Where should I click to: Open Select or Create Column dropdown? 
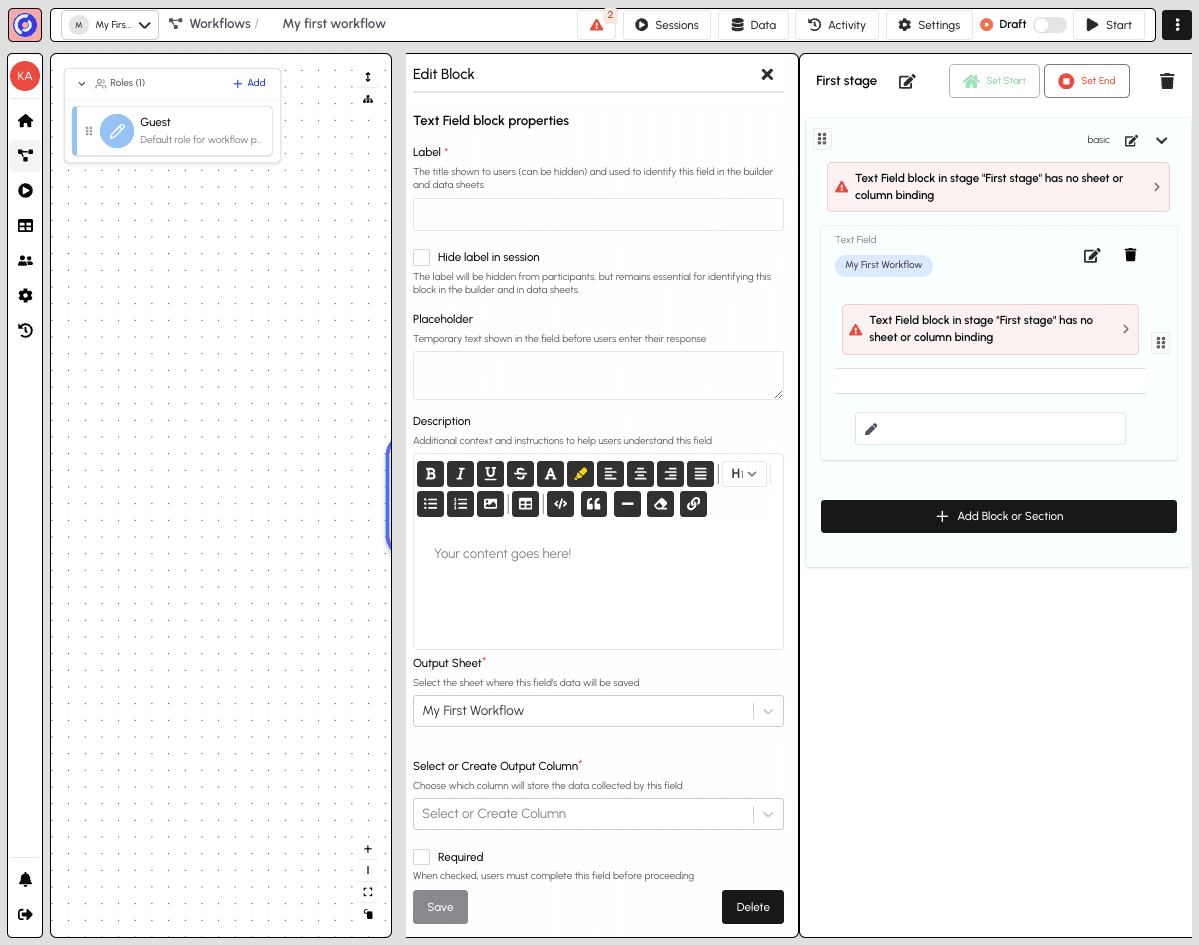point(597,814)
